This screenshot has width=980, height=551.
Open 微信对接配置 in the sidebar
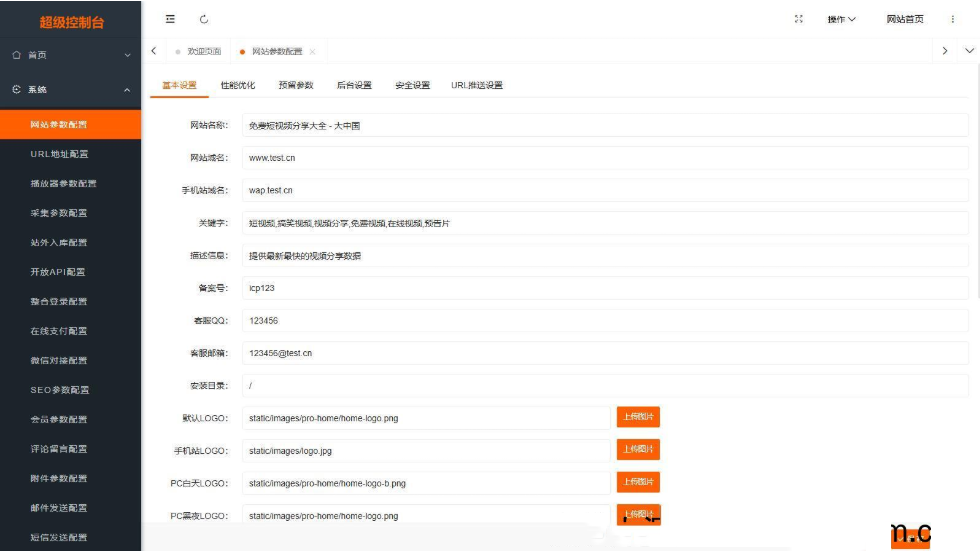tap(71, 360)
